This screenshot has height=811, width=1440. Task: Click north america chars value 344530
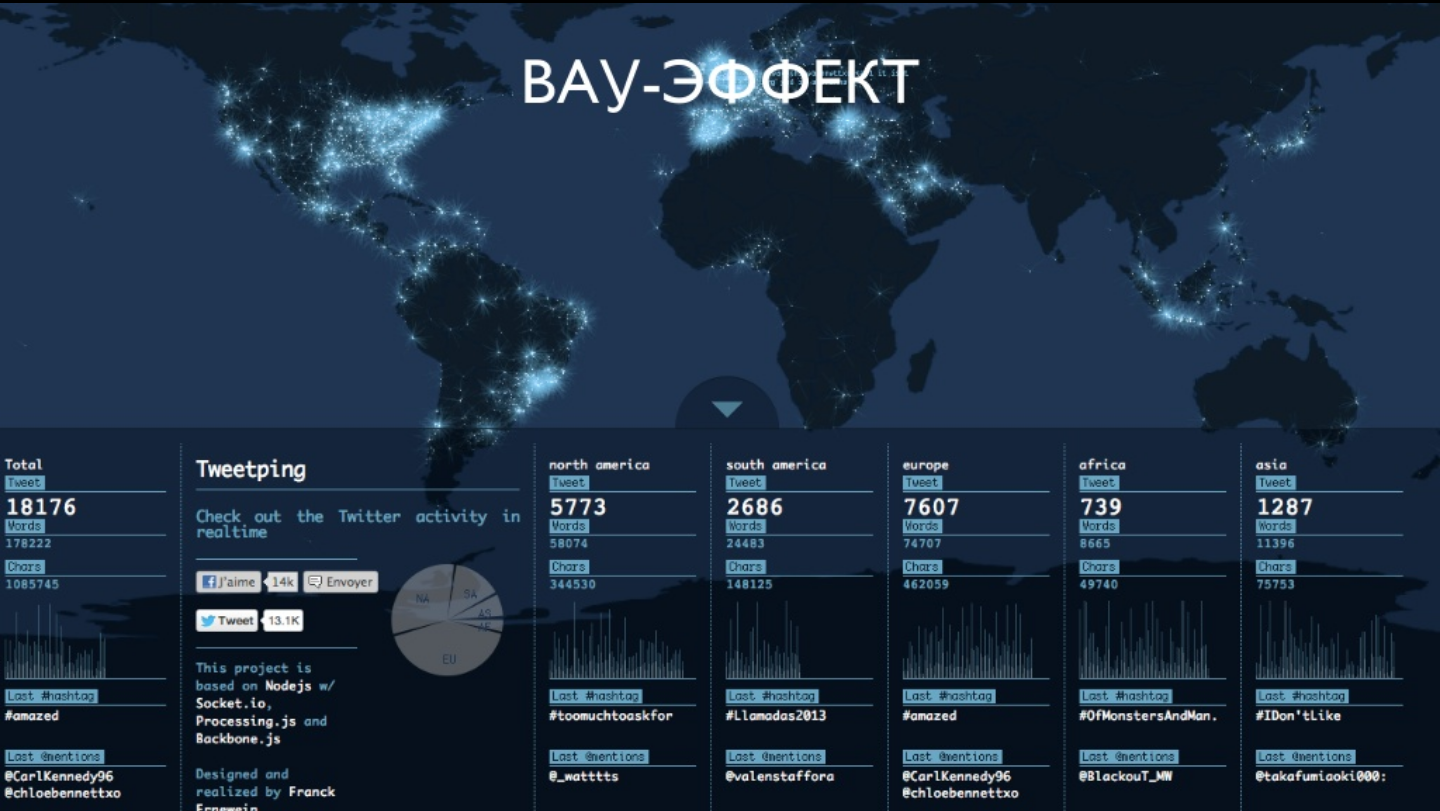573,585
